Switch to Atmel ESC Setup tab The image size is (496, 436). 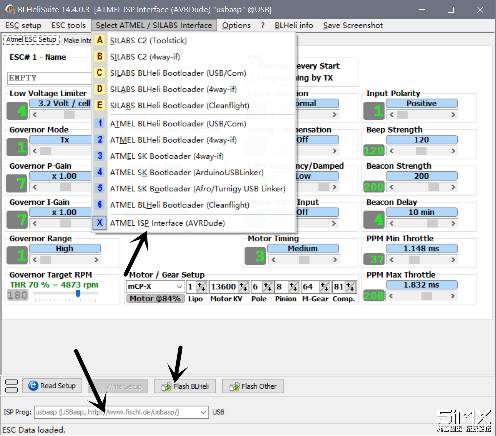click(31, 40)
